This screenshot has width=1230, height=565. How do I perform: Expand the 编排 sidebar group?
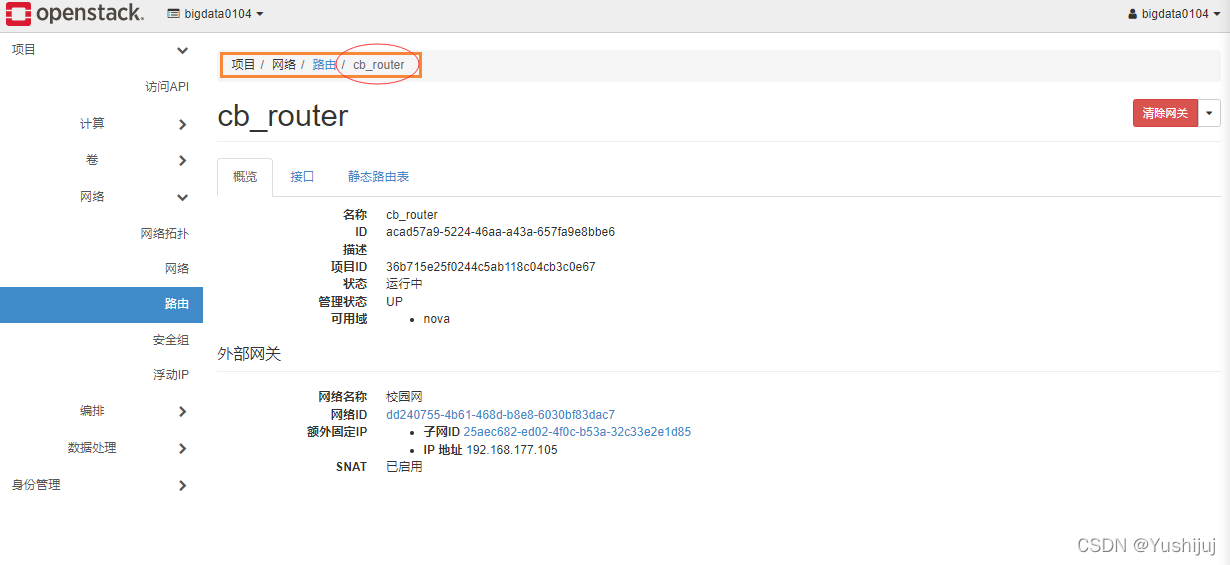134,412
